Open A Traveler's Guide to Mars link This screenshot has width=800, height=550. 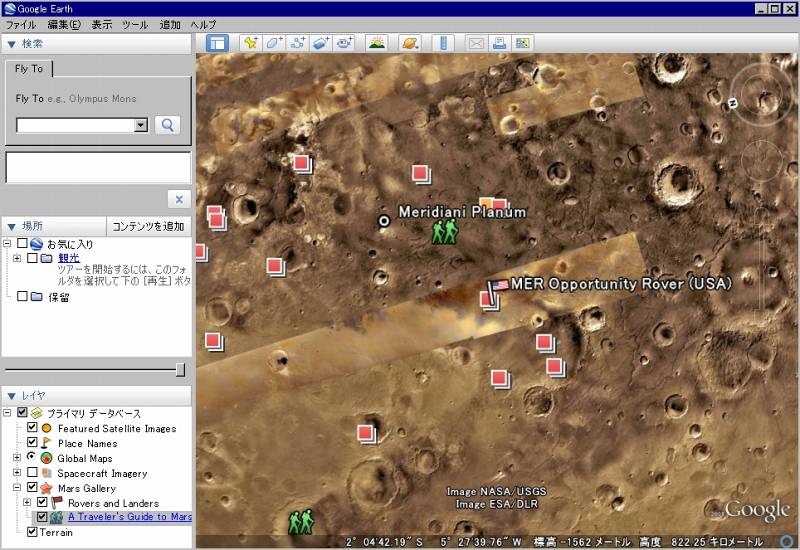[x=130, y=517]
